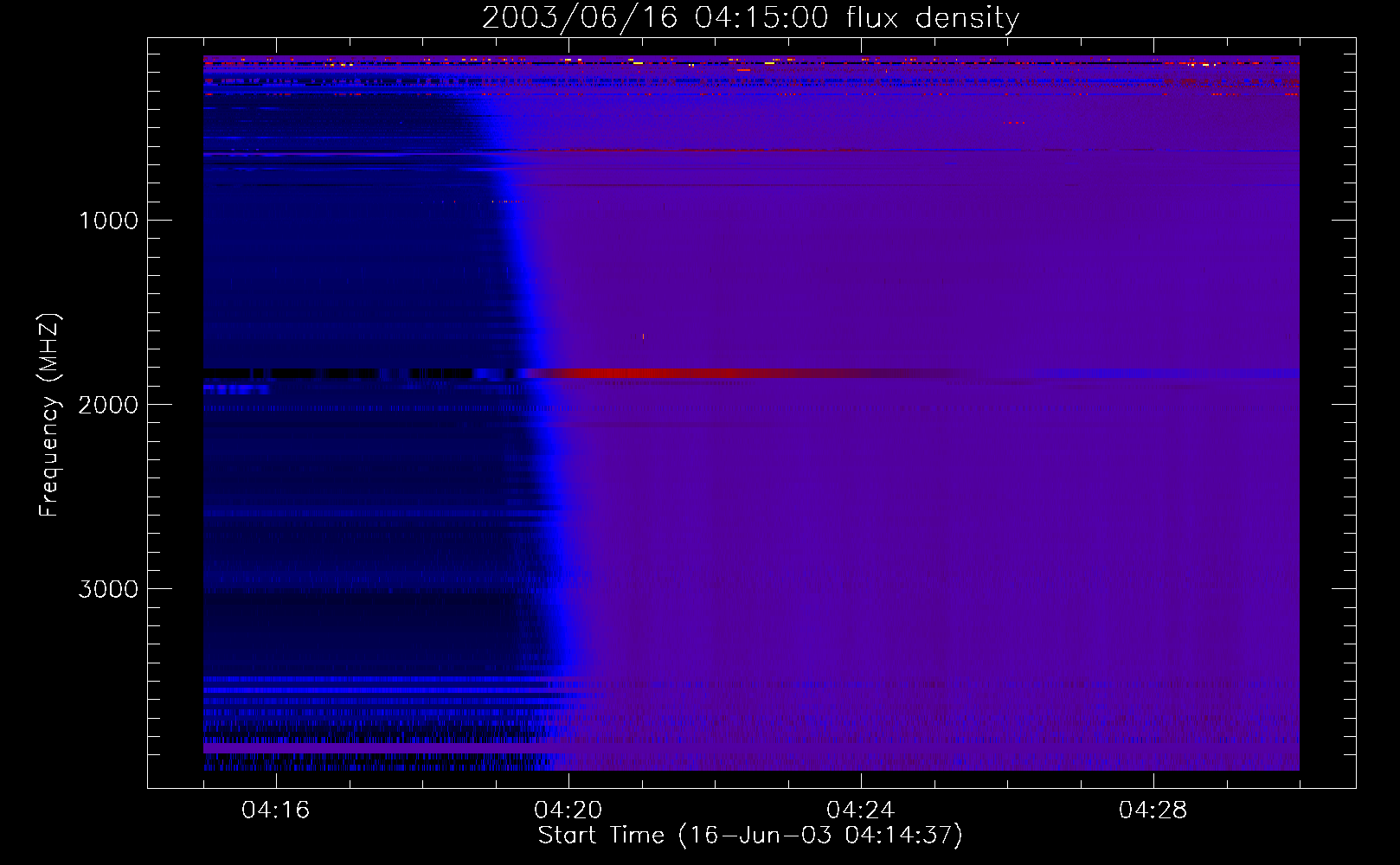The height and width of the screenshot is (865, 1400).
Task: Click the 'Start Time (16-Jun-03 04:14:37)' axis label
Action: 750,836
